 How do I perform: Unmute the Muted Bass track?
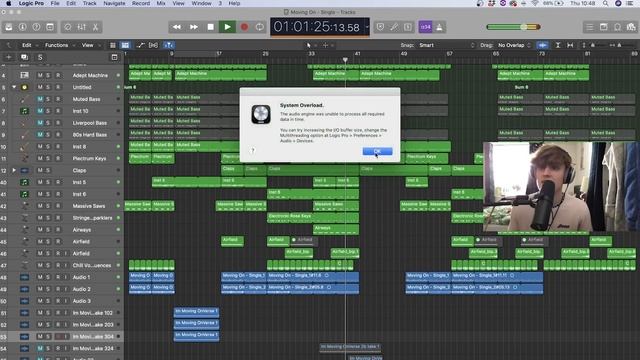[40, 99]
